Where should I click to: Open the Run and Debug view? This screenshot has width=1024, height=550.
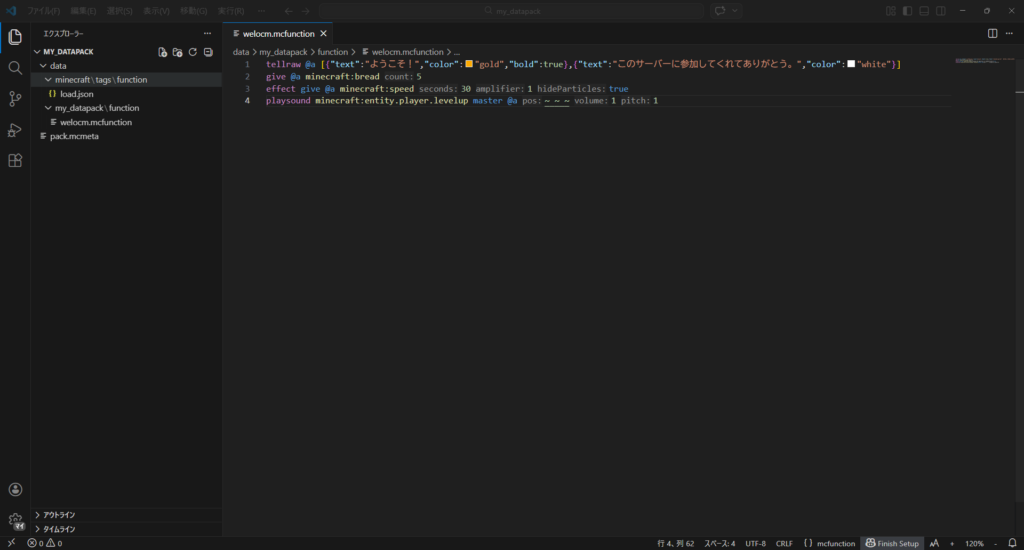click(15, 130)
